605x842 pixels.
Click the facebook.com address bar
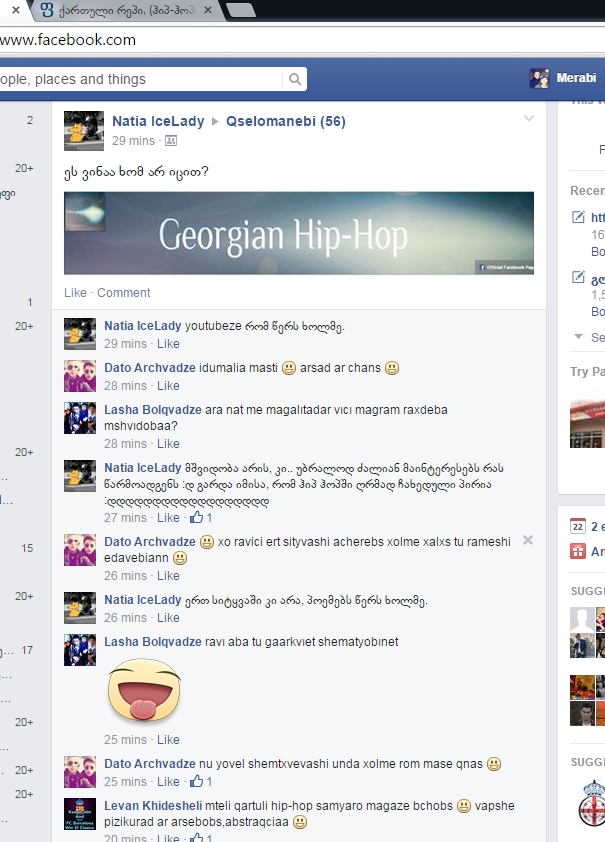point(301,40)
